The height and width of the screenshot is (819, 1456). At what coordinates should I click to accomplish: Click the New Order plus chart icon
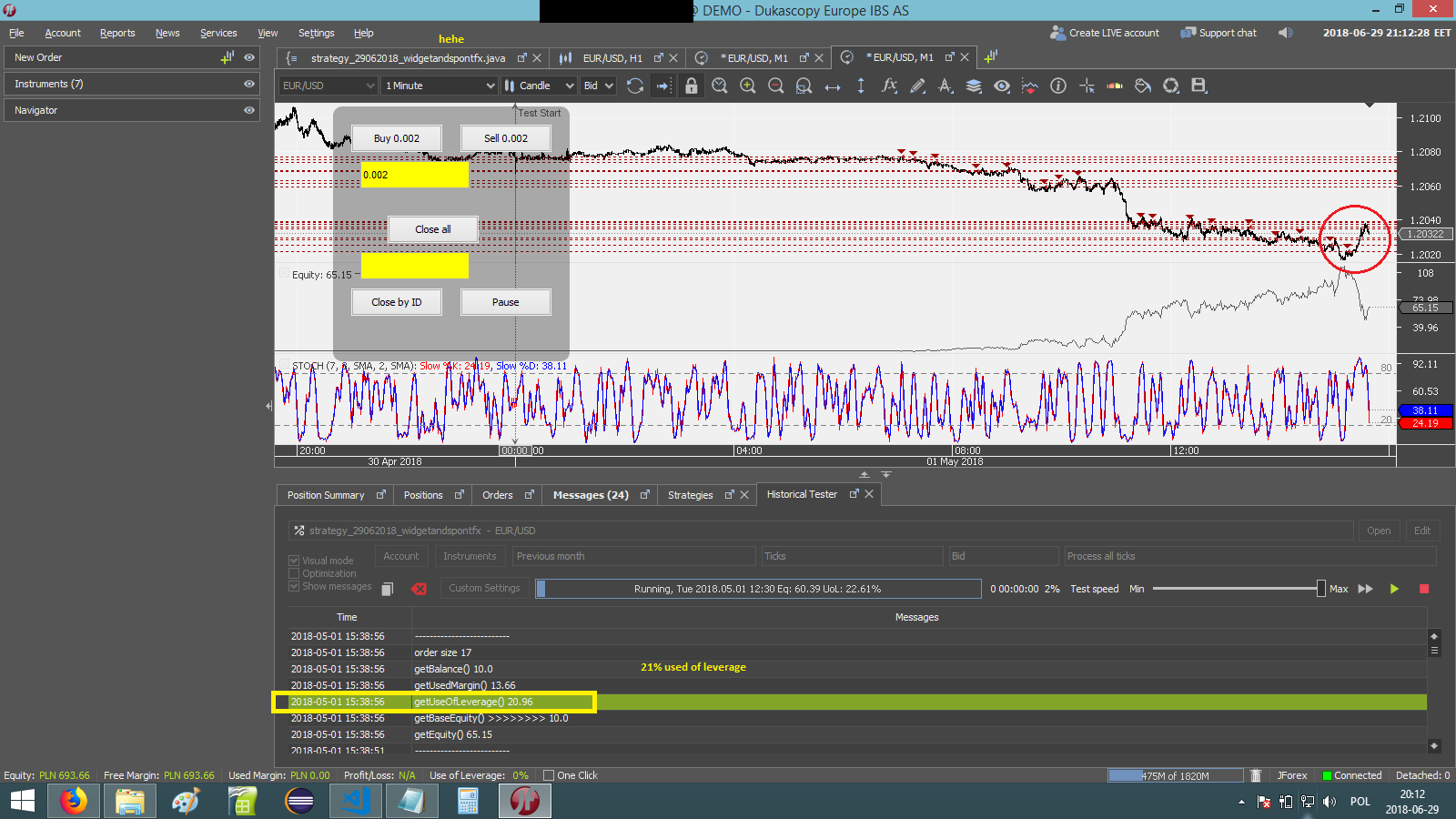(227, 57)
